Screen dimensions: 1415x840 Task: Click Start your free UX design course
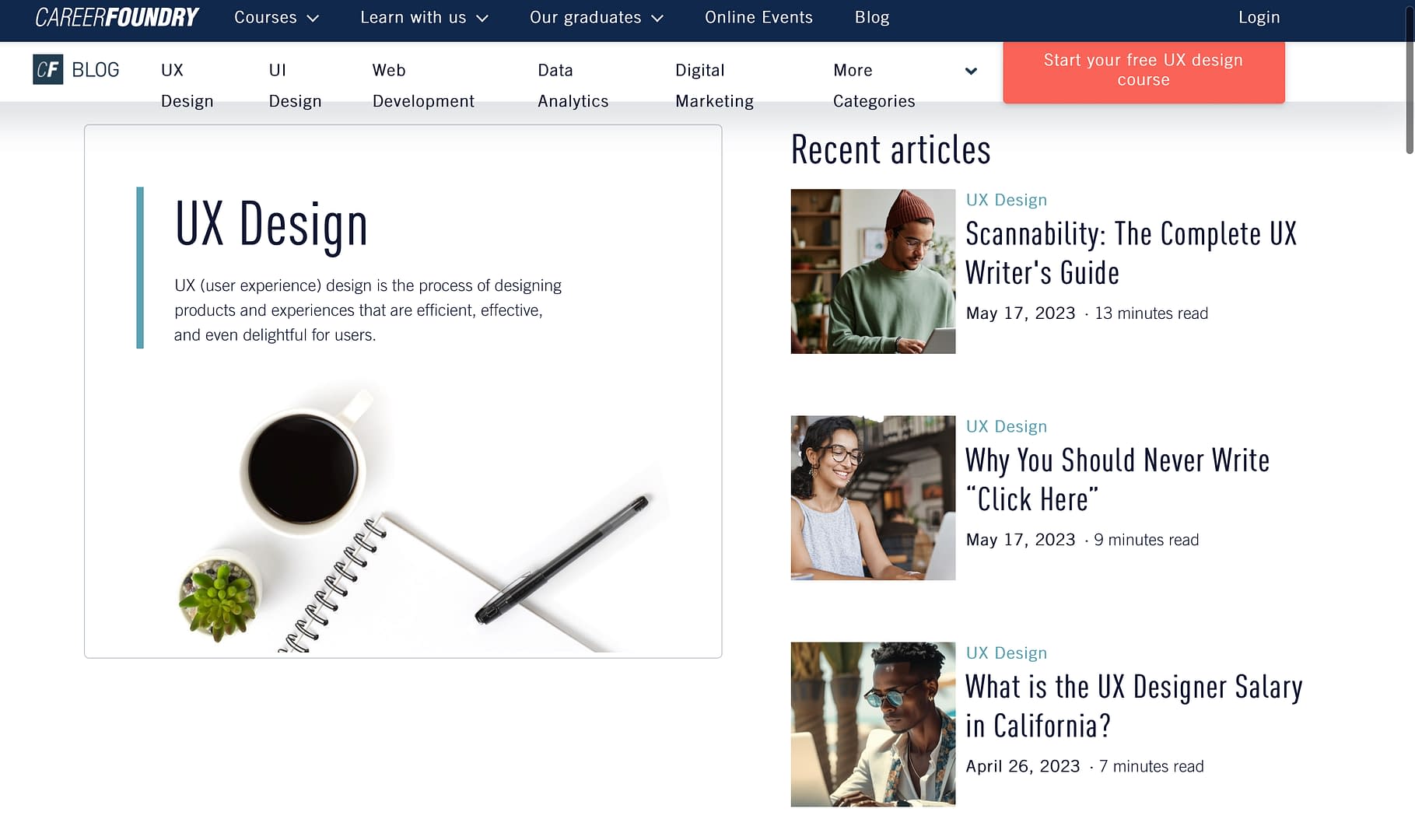click(1143, 70)
